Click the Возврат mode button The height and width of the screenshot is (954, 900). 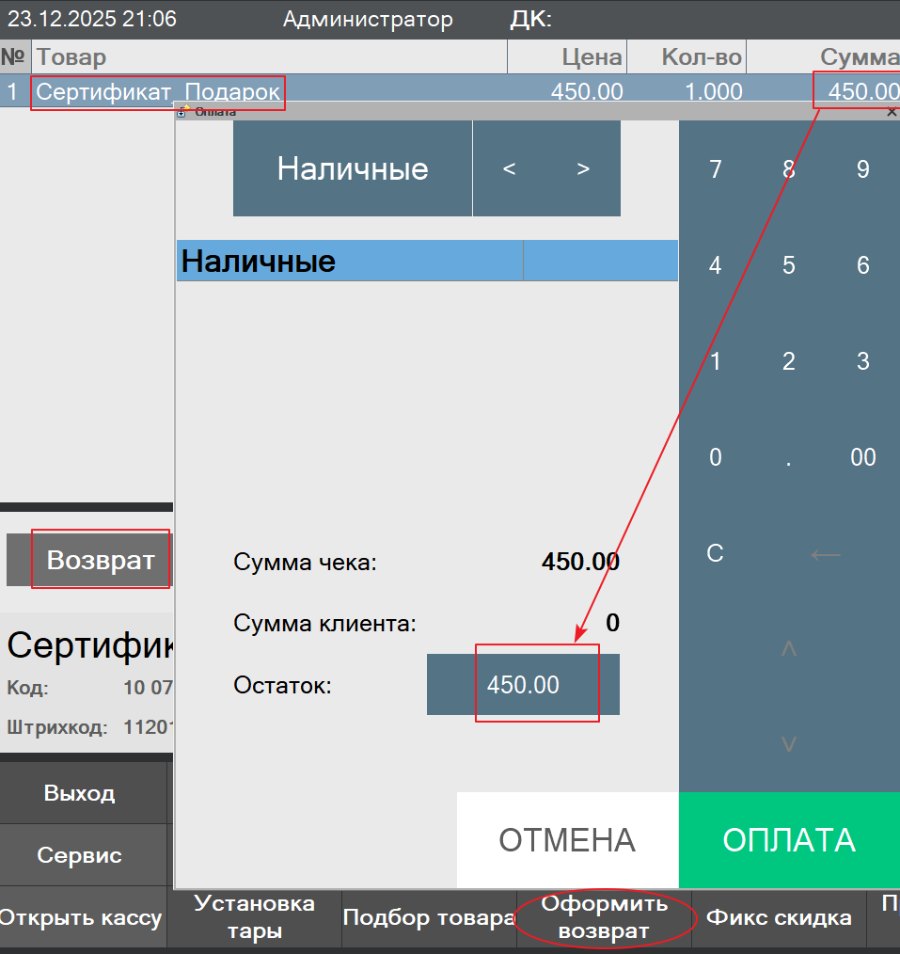tap(89, 560)
